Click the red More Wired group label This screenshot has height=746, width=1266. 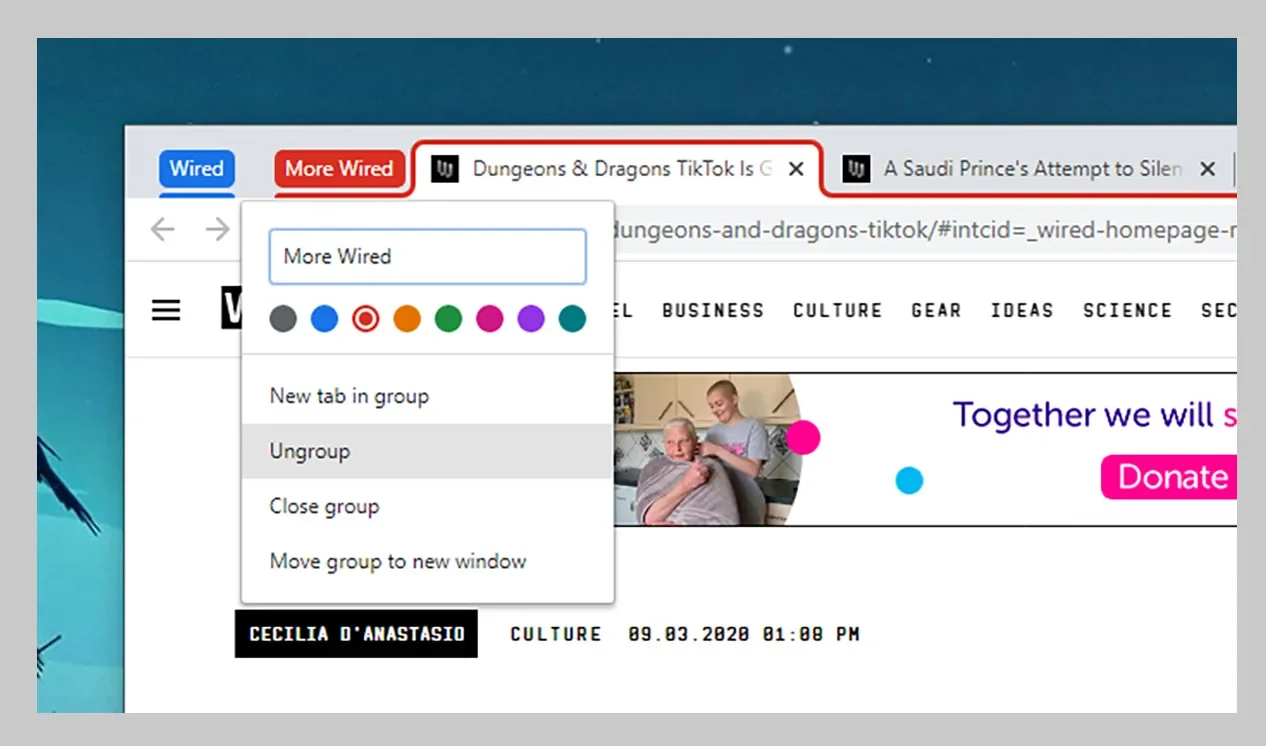[339, 169]
